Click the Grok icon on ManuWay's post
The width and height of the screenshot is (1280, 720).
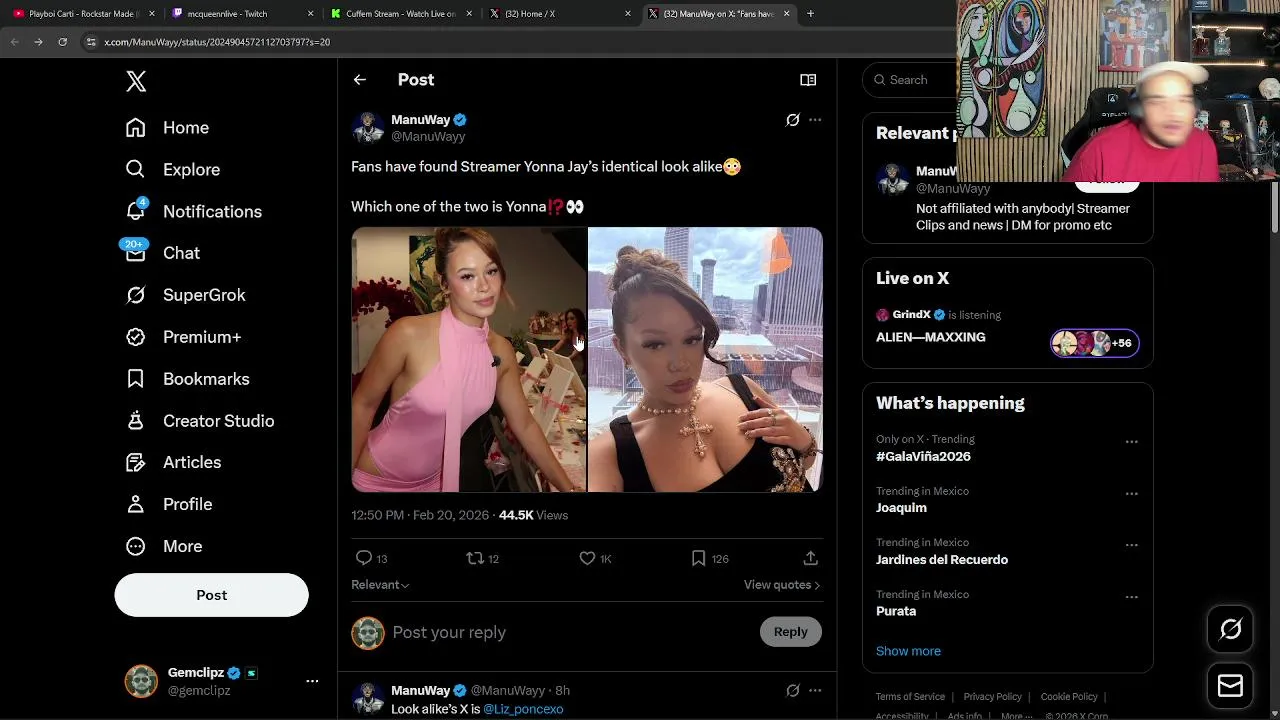tap(792, 120)
